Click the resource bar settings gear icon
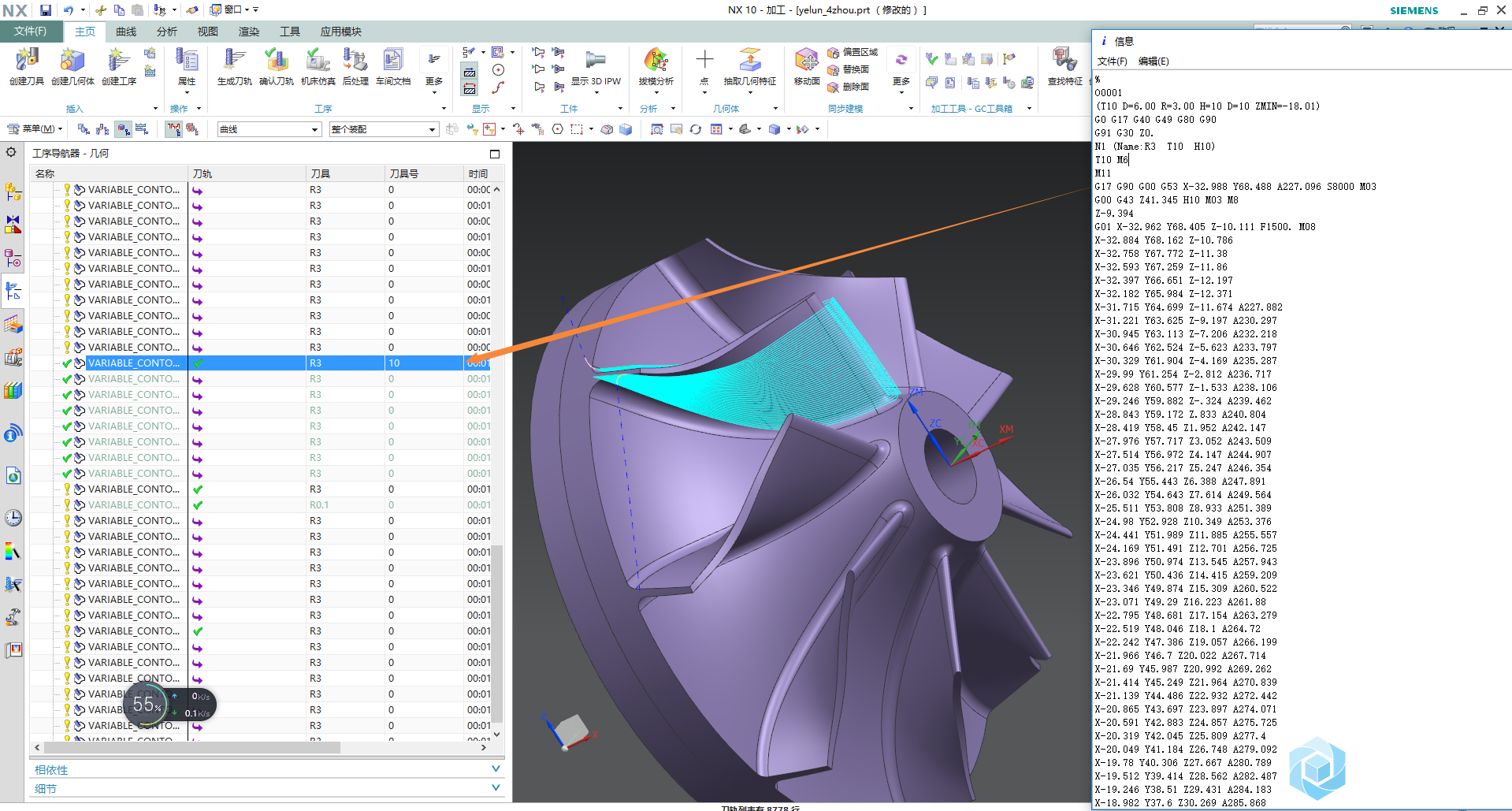Screen dimensions: 1512x811 pyautogui.click(x=11, y=152)
